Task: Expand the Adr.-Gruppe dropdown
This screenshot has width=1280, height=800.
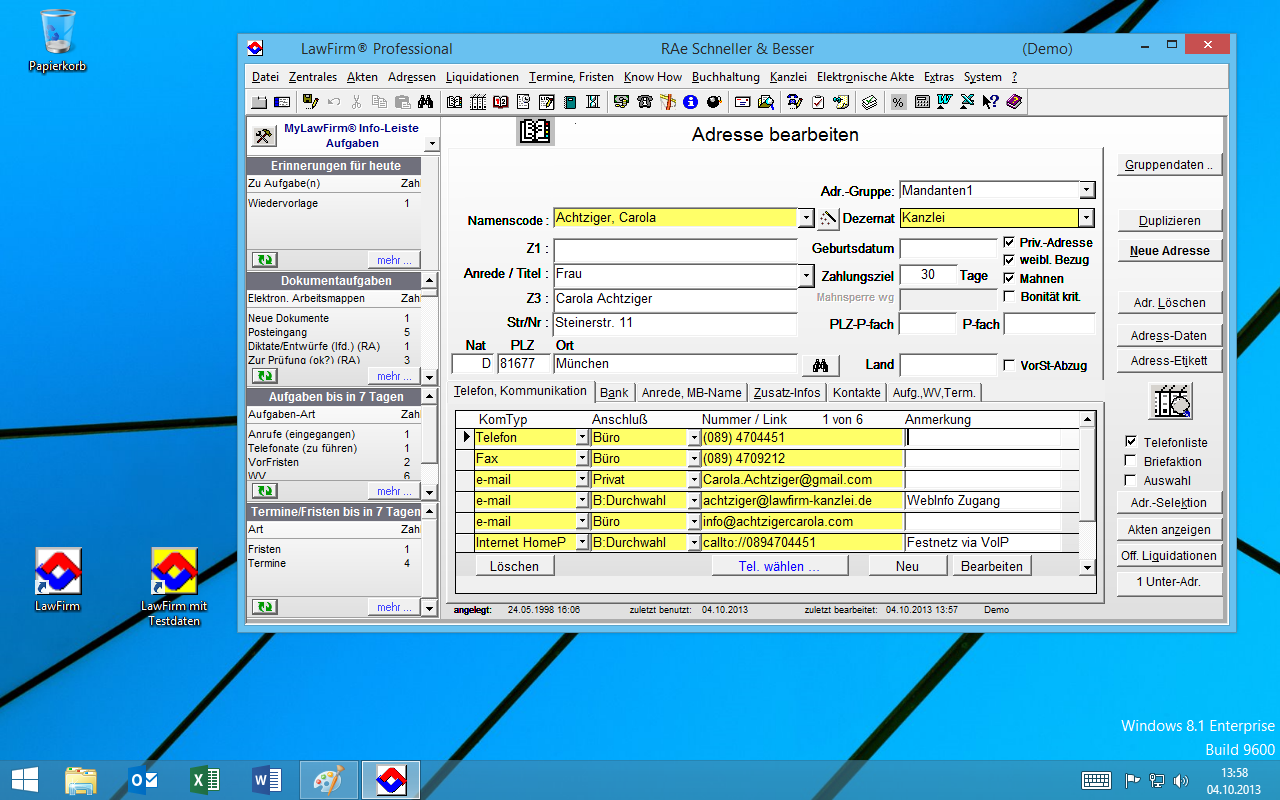Action: click(1087, 190)
